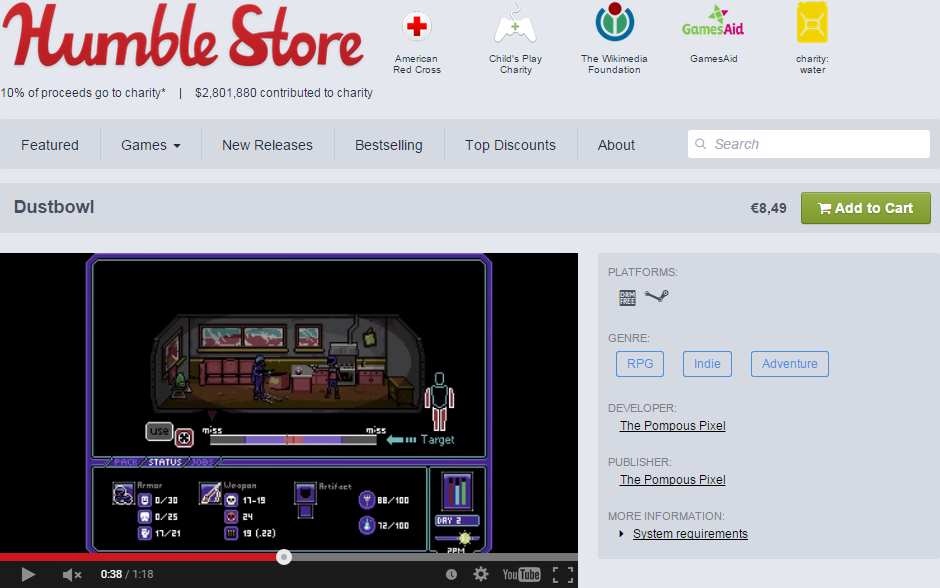The height and width of the screenshot is (588, 940).
Task: Open the video settings gear
Action: pyautogui.click(x=481, y=574)
